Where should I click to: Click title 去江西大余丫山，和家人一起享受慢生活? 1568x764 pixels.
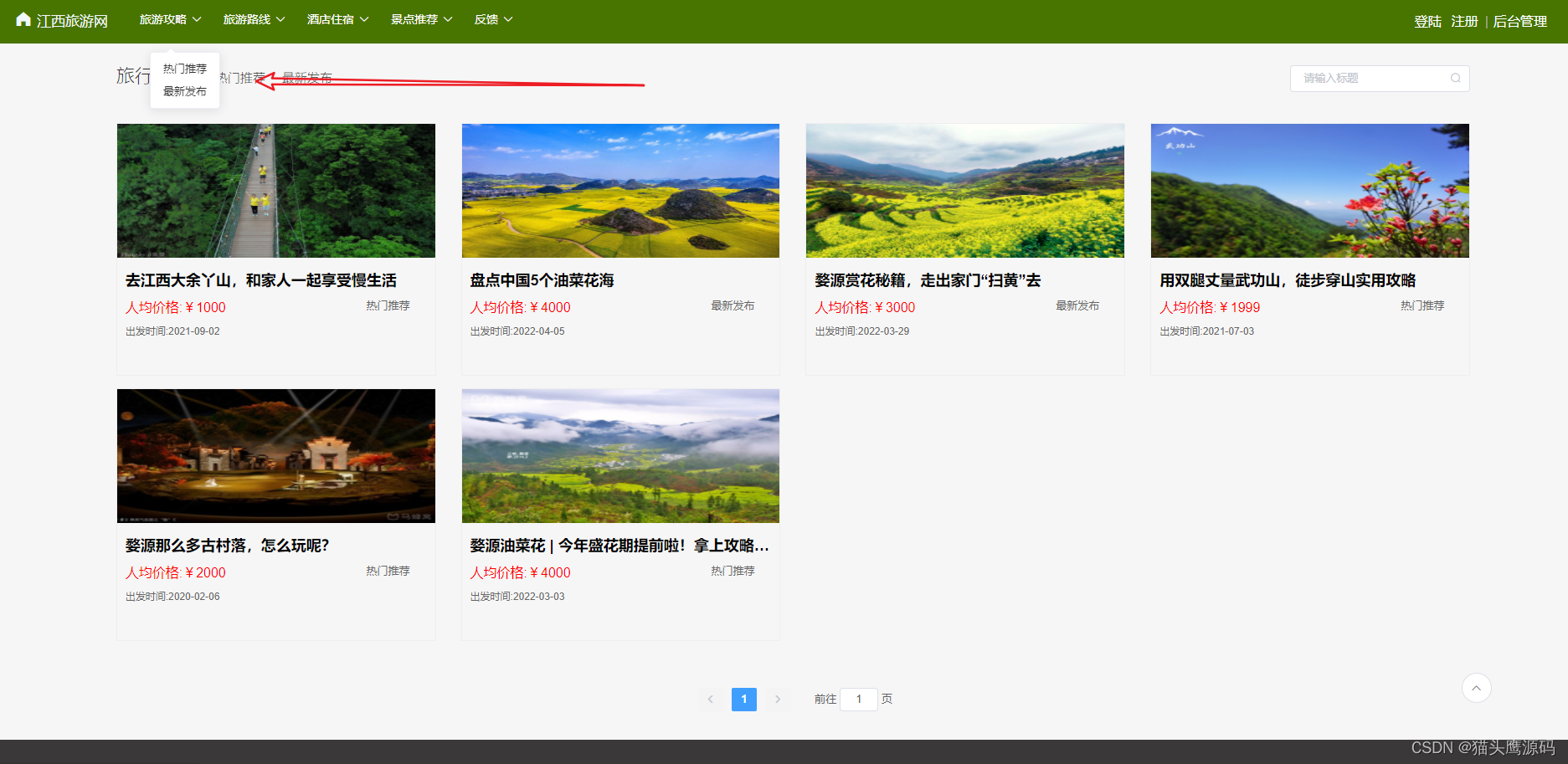[x=261, y=280]
